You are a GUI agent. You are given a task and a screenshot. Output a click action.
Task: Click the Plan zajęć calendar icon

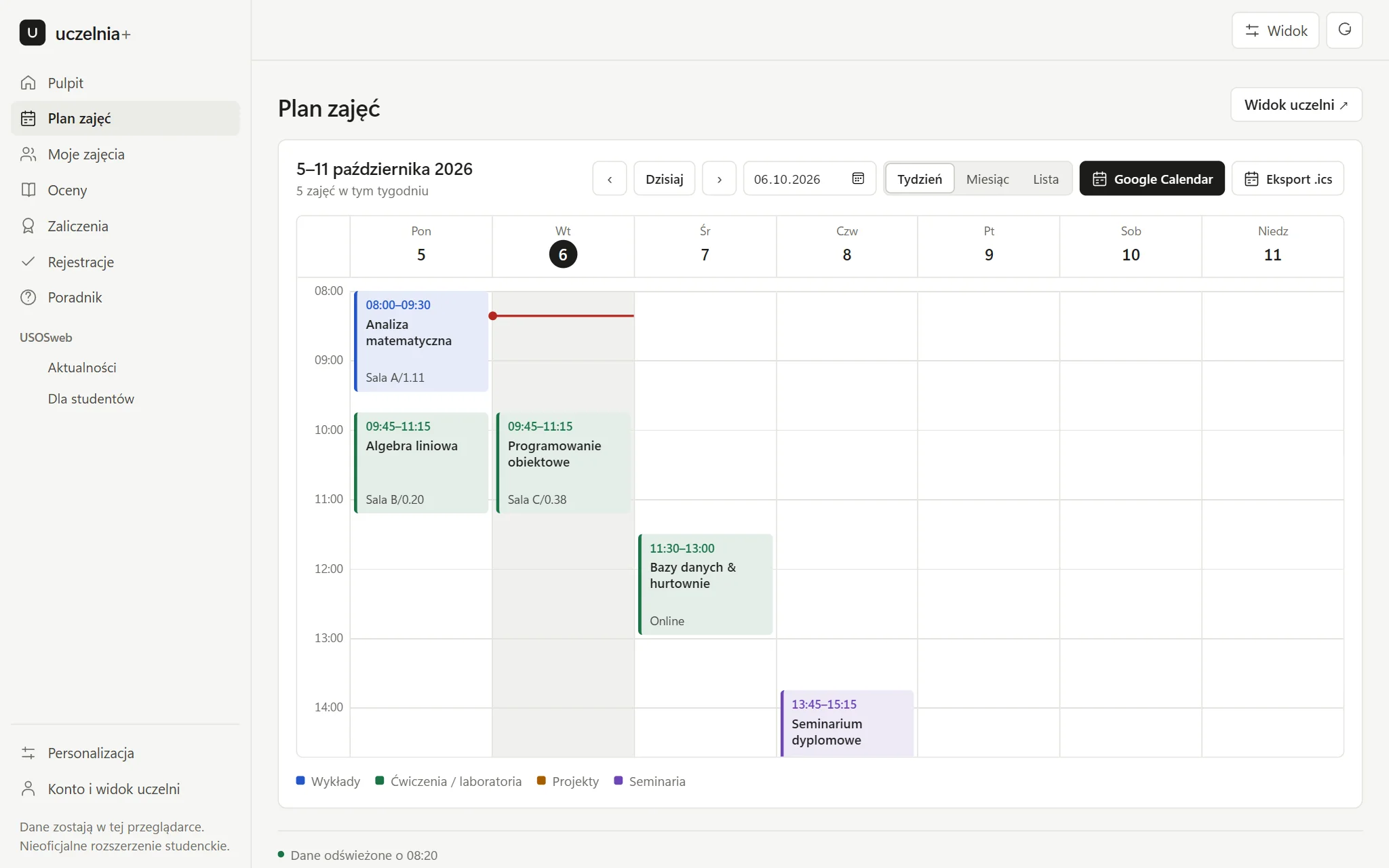[28, 119]
